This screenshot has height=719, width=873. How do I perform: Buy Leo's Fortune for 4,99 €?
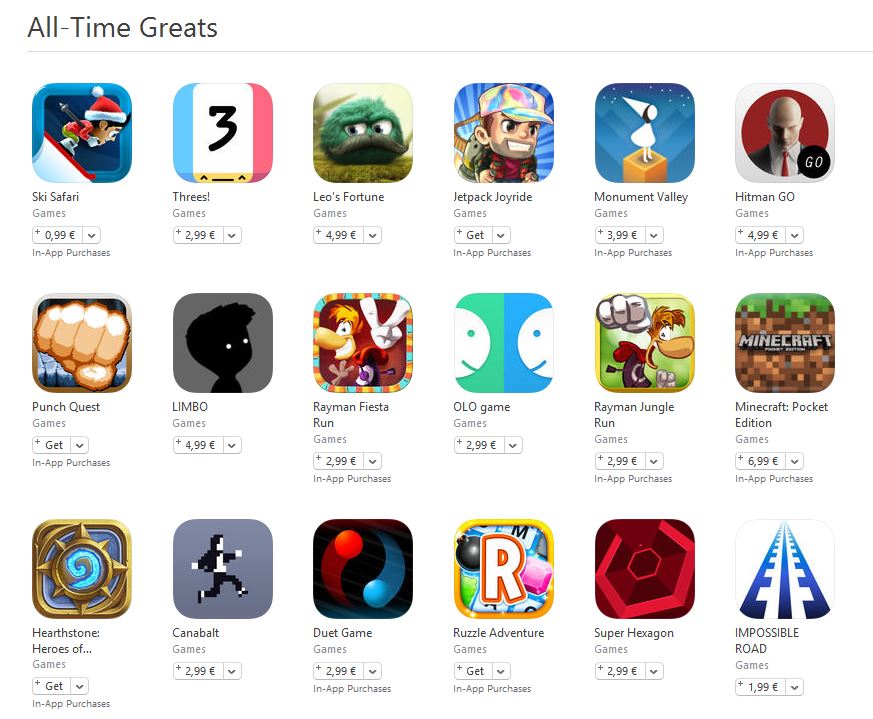coord(339,236)
